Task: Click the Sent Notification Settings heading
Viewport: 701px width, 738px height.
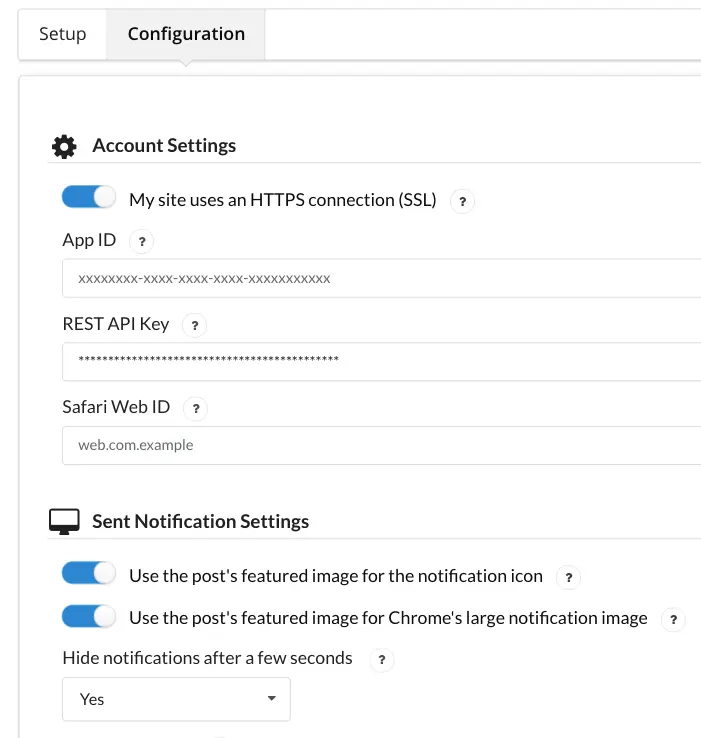Action: coord(200,521)
